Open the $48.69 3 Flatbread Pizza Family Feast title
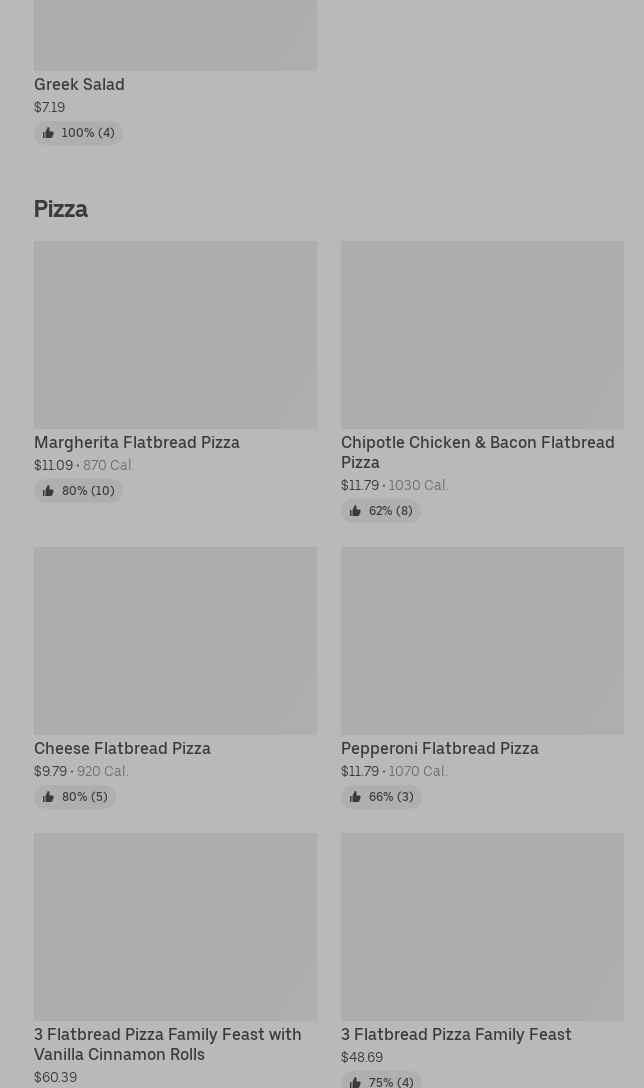This screenshot has height=1088, width=644. 456,1034
